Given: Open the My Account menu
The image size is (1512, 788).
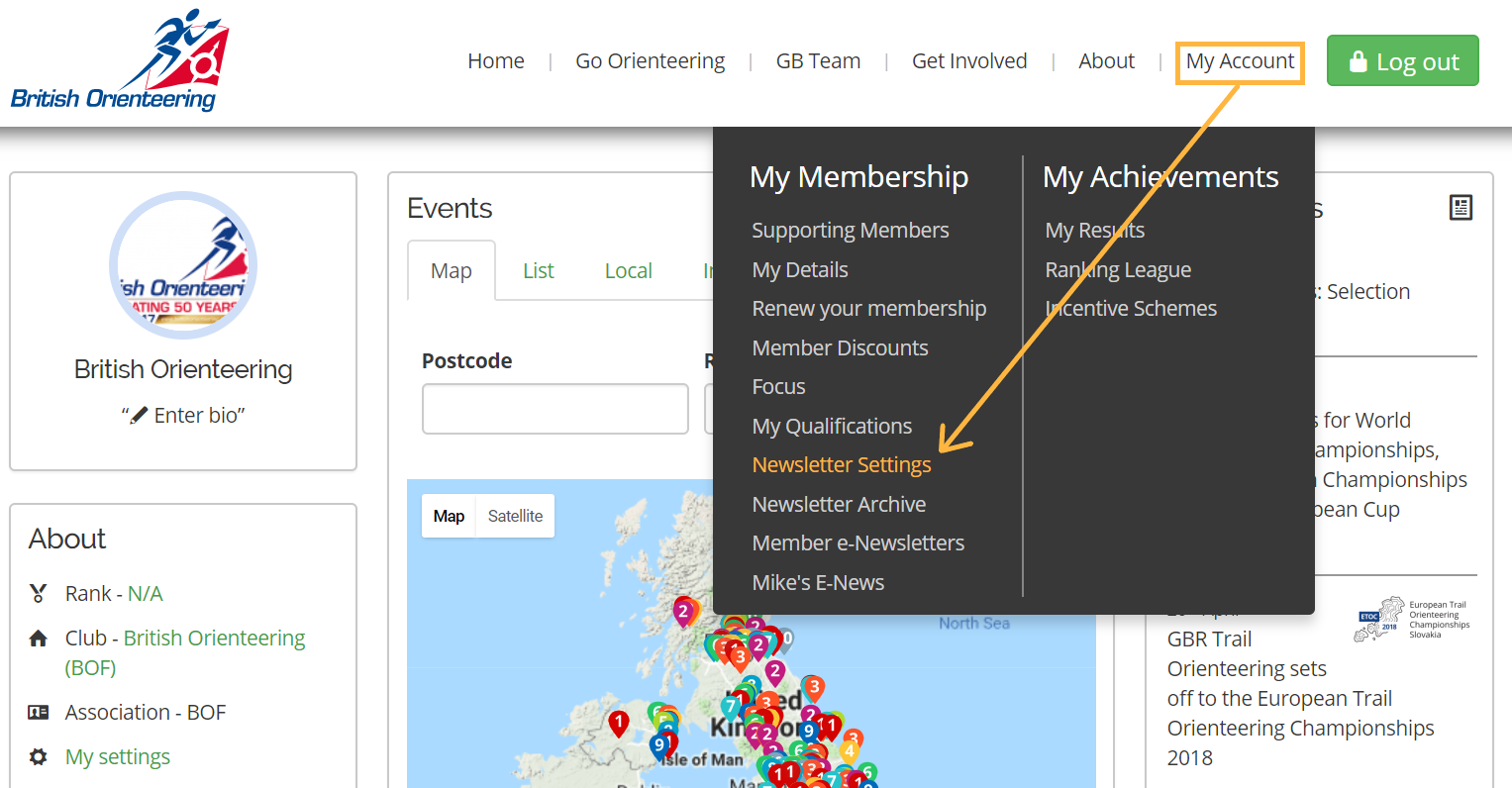Looking at the screenshot, I should click(1240, 61).
